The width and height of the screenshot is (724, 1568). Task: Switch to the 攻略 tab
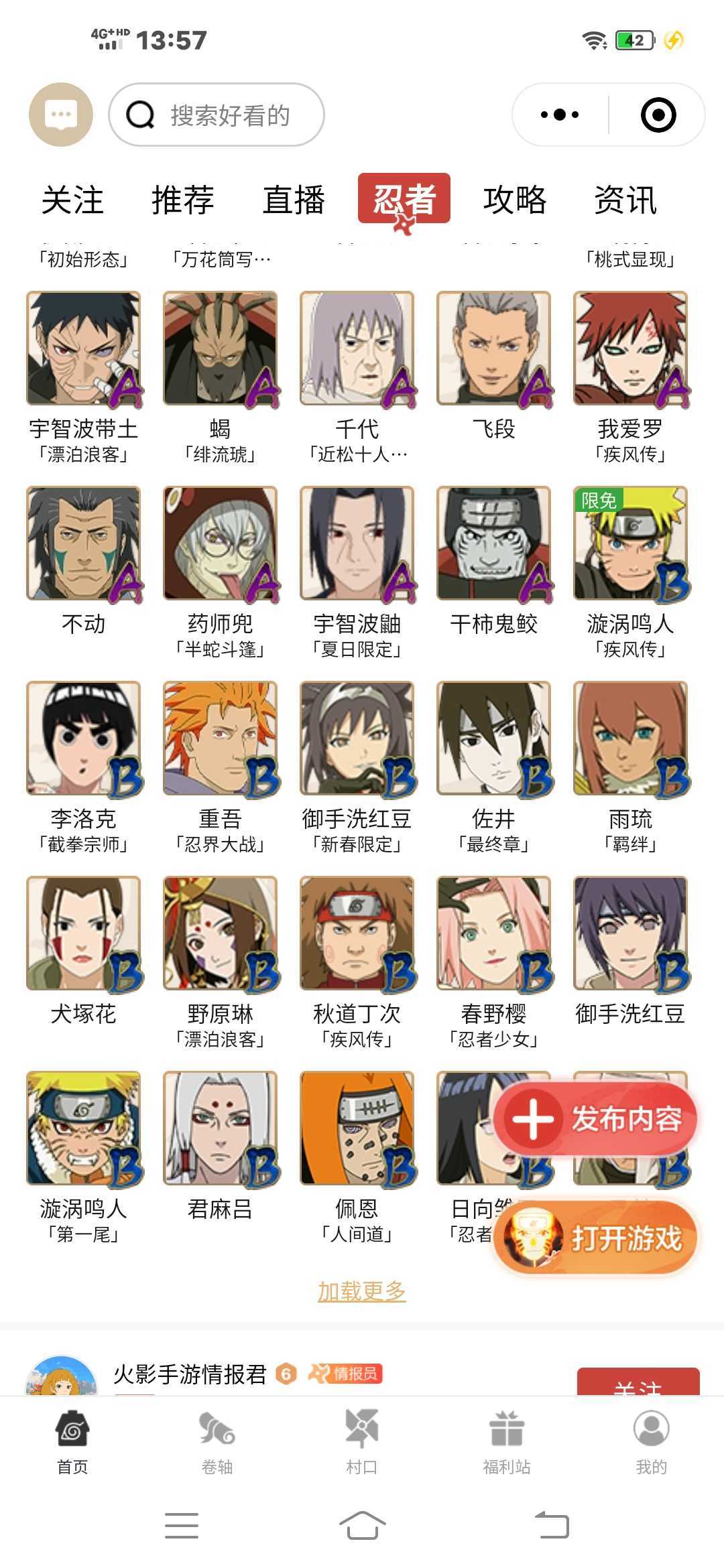click(515, 200)
